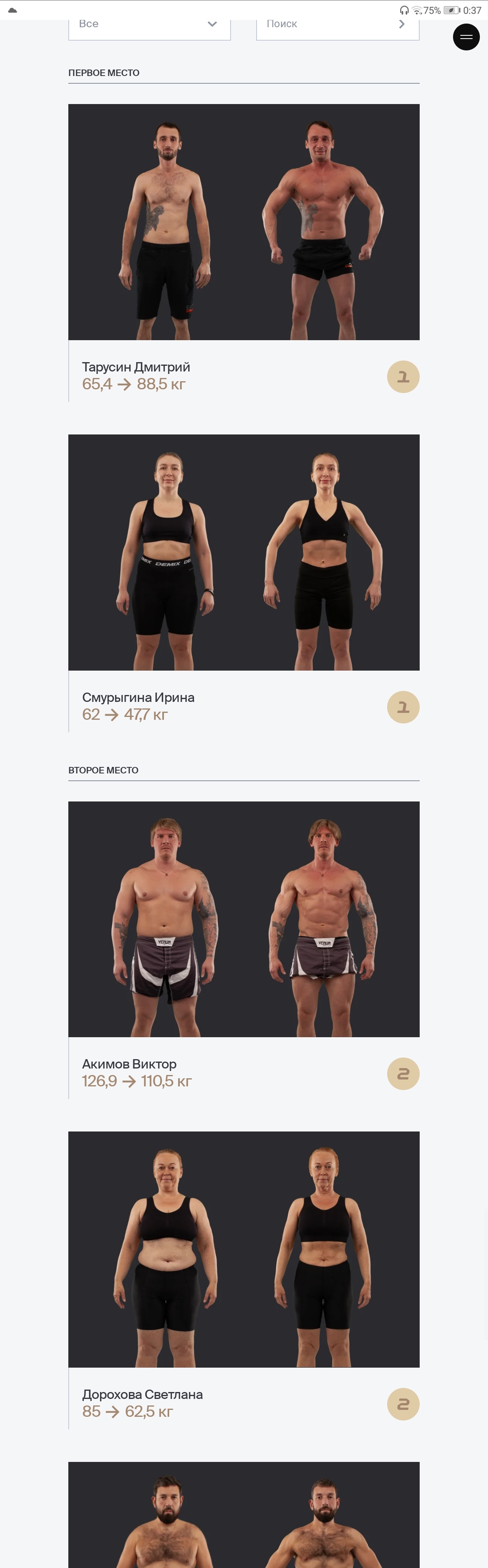Click the second place badge for Дорохова Светлана

(x=403, y=1404)
